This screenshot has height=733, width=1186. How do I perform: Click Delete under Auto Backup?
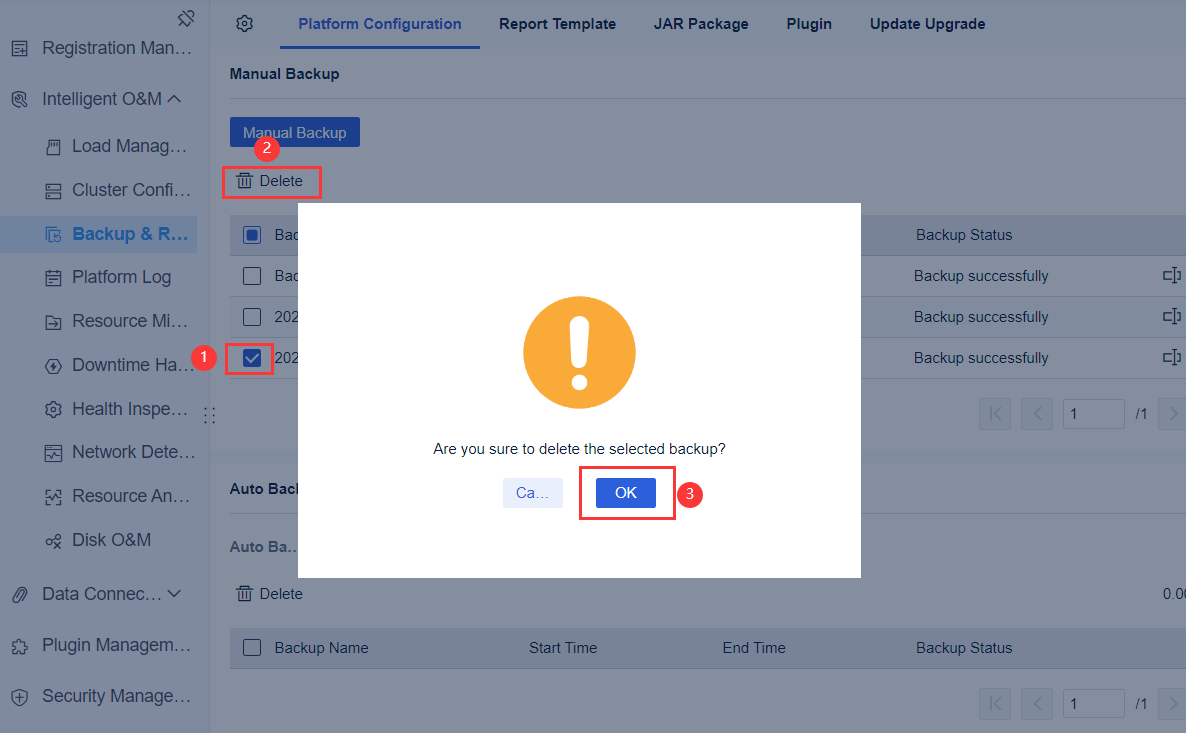click(270, 594)
